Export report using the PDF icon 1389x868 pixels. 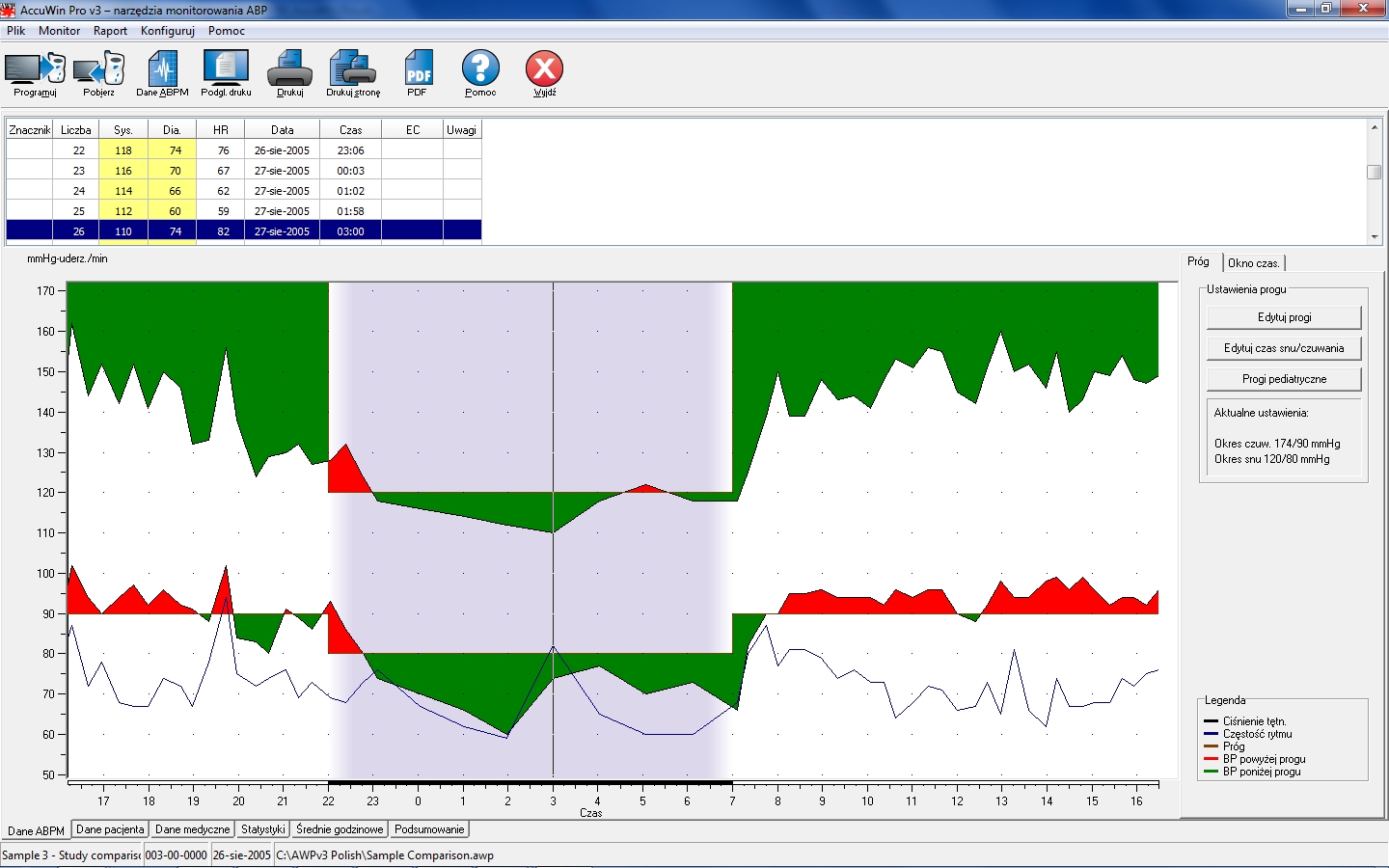(418, 74)
